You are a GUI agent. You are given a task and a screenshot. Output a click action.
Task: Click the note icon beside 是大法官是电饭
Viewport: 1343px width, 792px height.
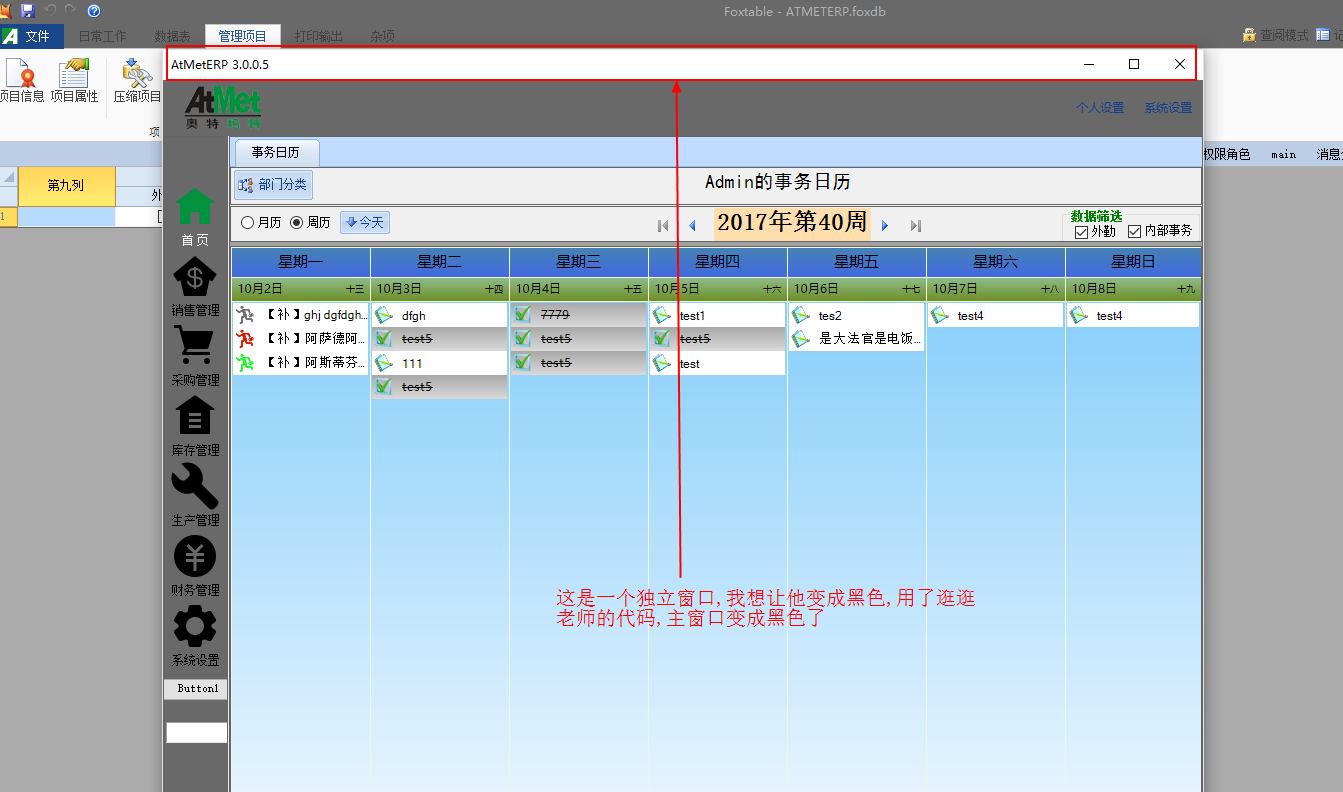coord(801,339)
